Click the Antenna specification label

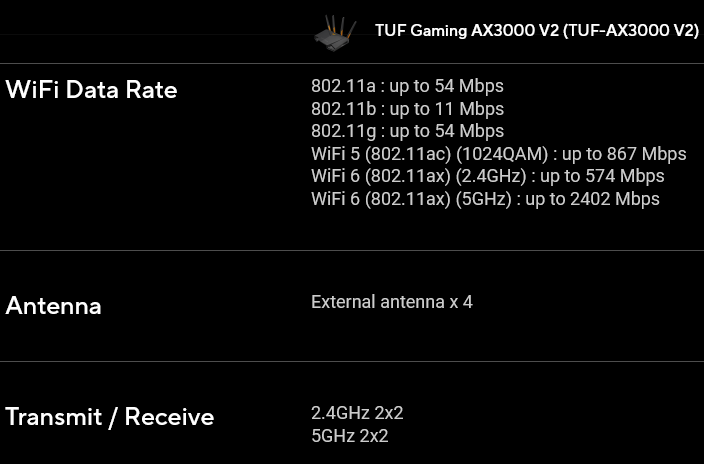(53, 306)
